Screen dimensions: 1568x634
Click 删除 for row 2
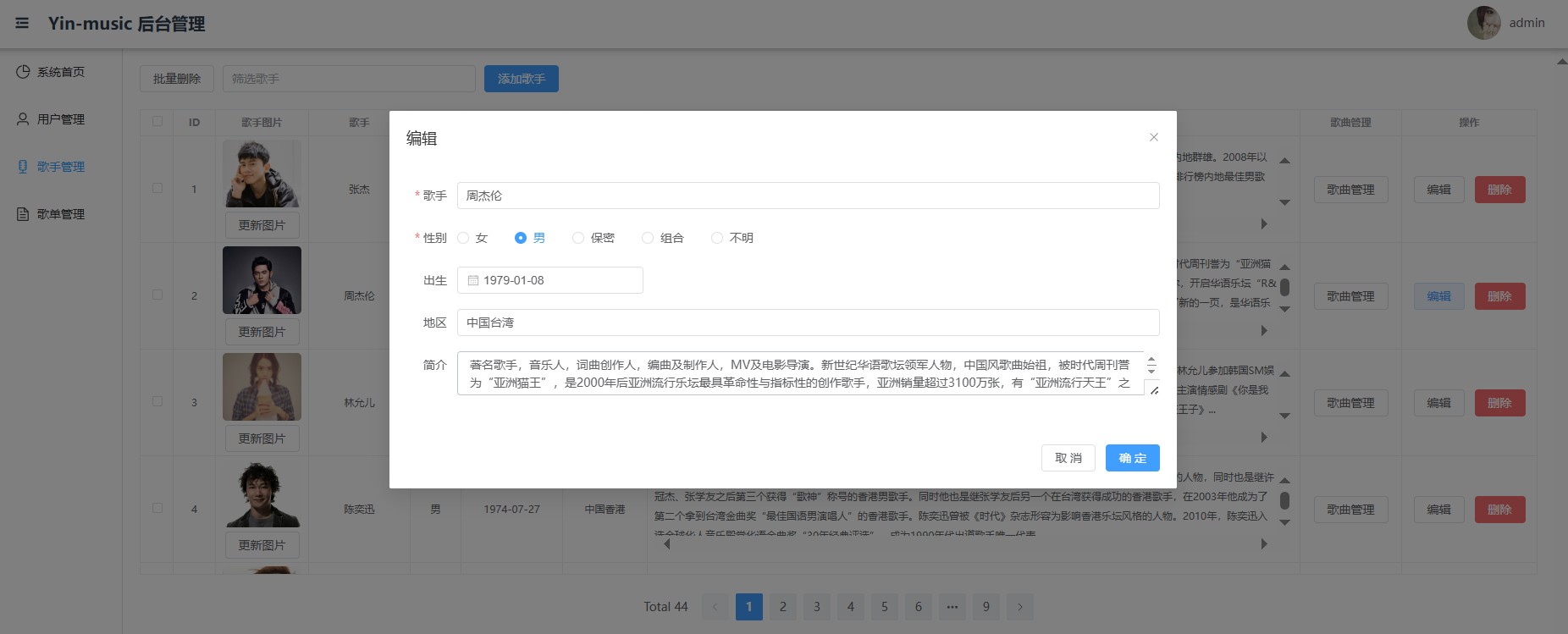pos(1500,296)
